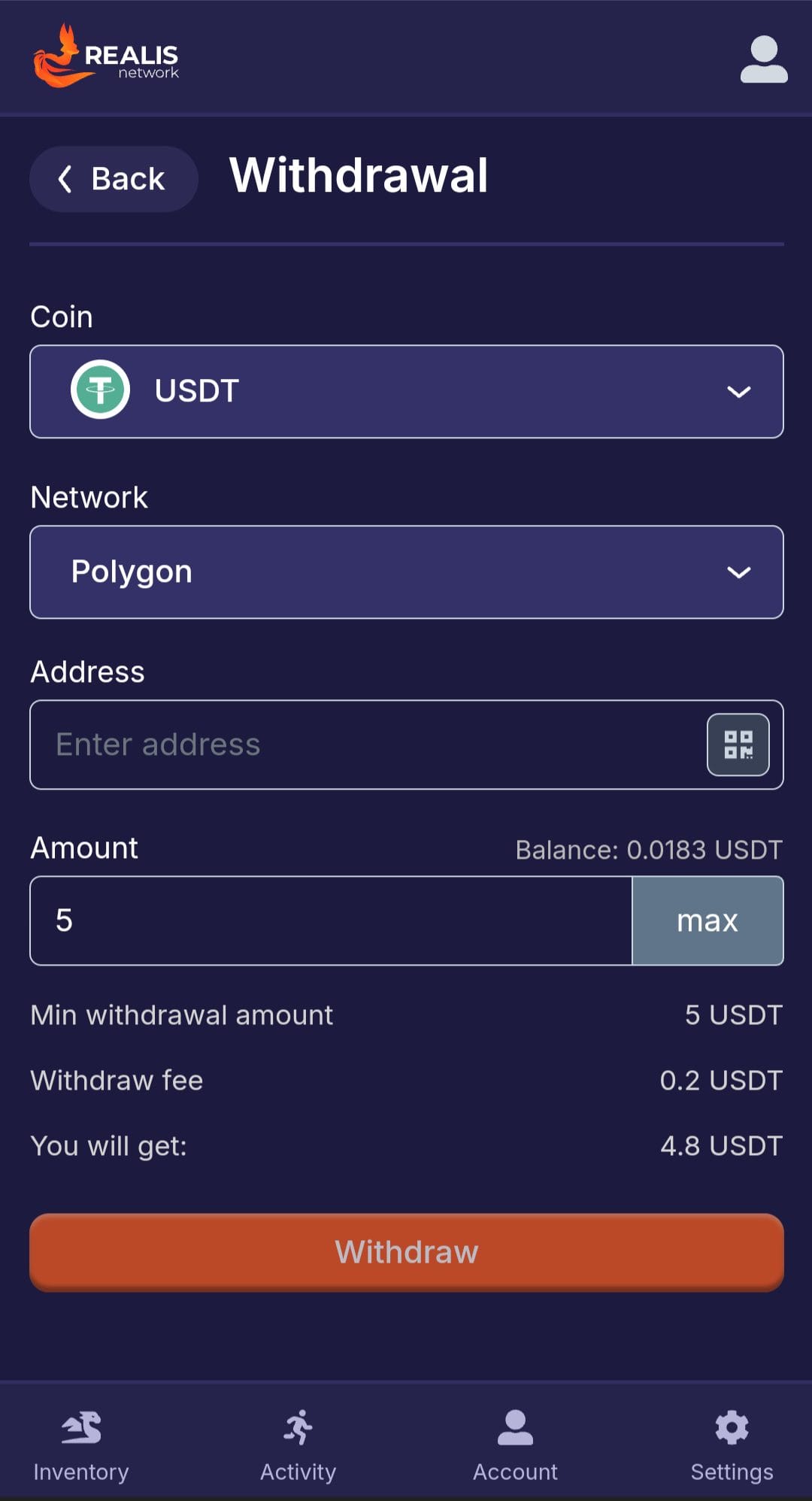The width and height of the screenshot is (812, 1501).
Task: Click the Amount input field
Action: 331,920
